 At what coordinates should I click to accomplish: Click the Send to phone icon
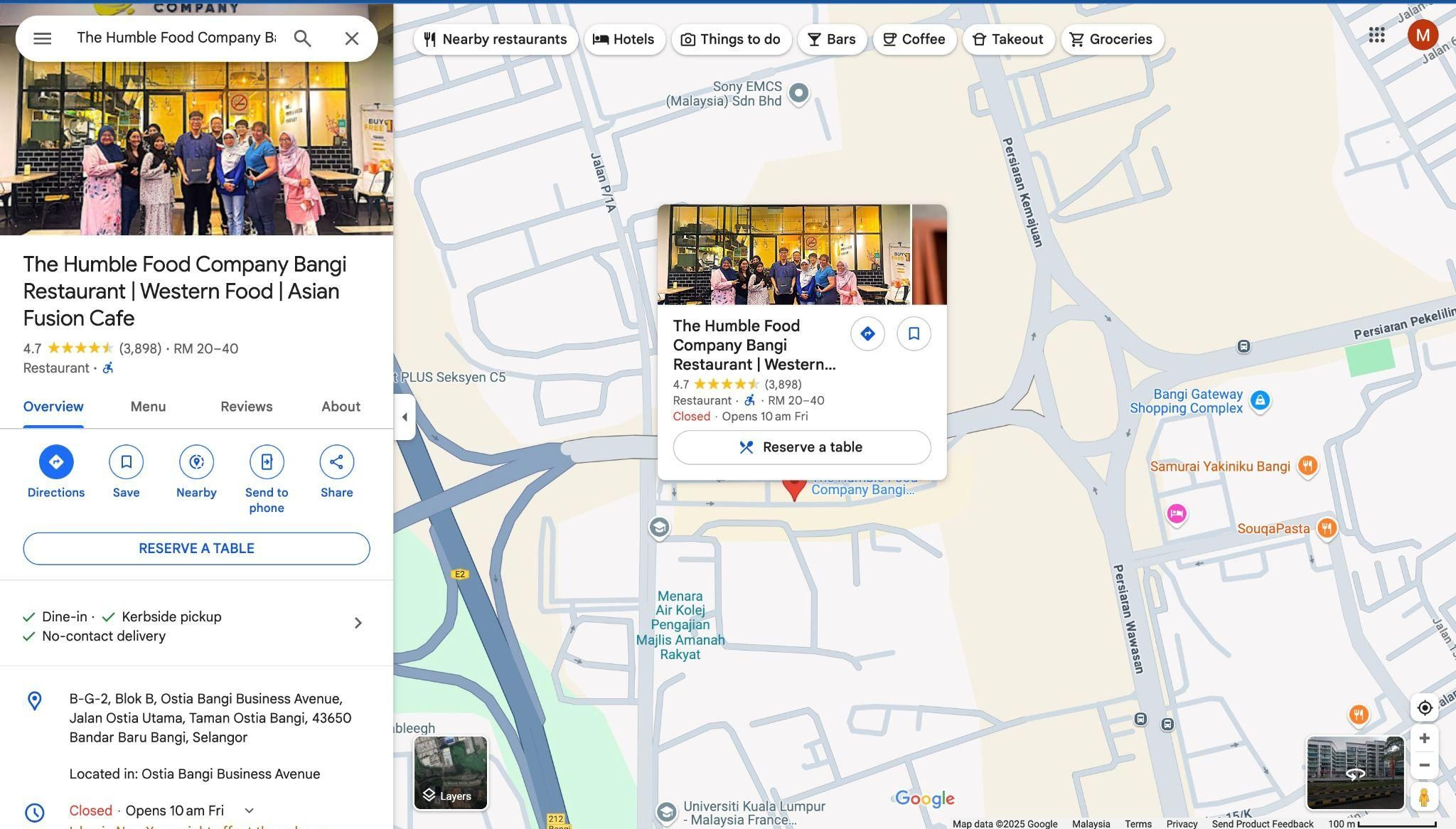coord(267,462)
